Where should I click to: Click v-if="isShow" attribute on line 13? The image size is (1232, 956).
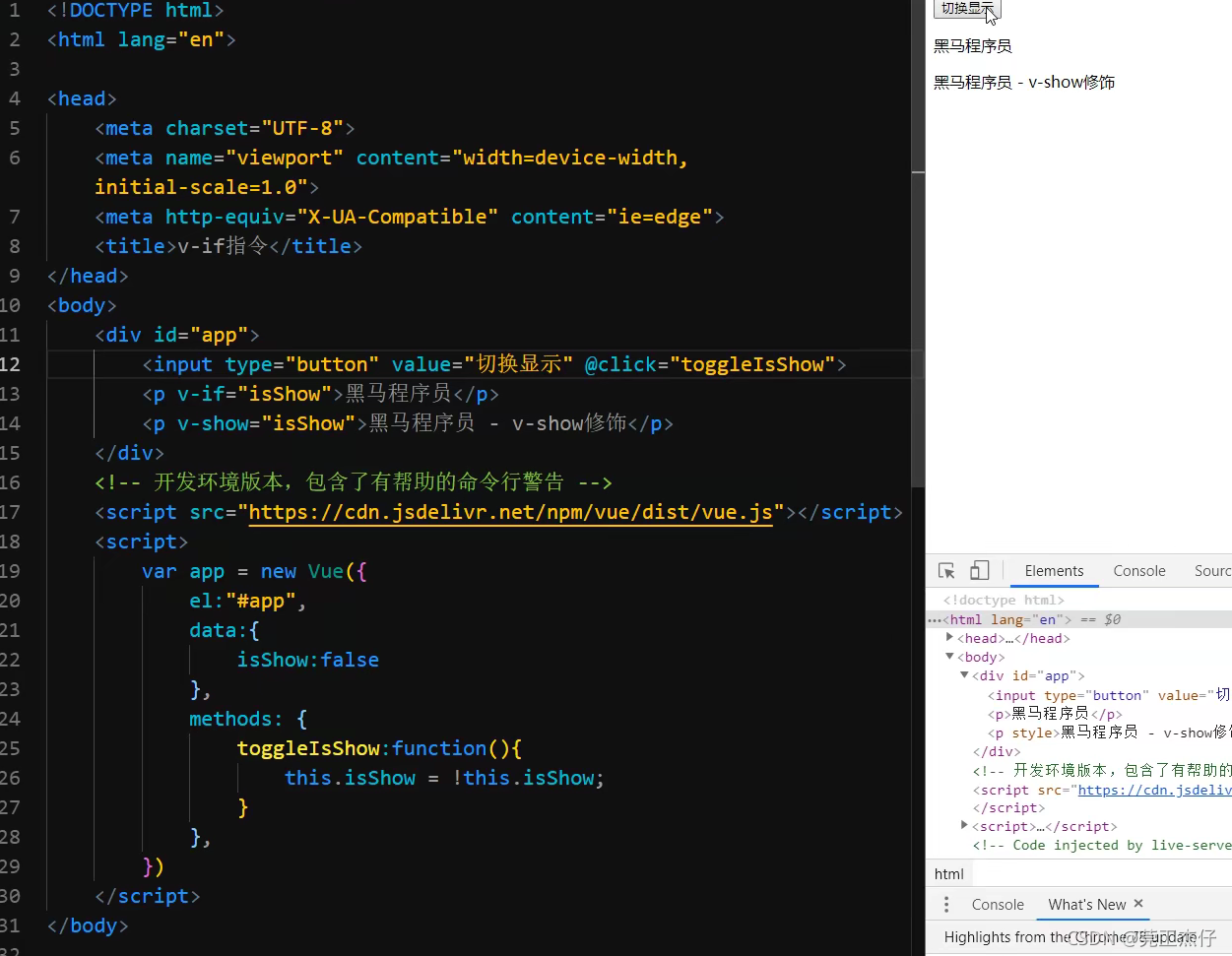(x=255, y=394)
